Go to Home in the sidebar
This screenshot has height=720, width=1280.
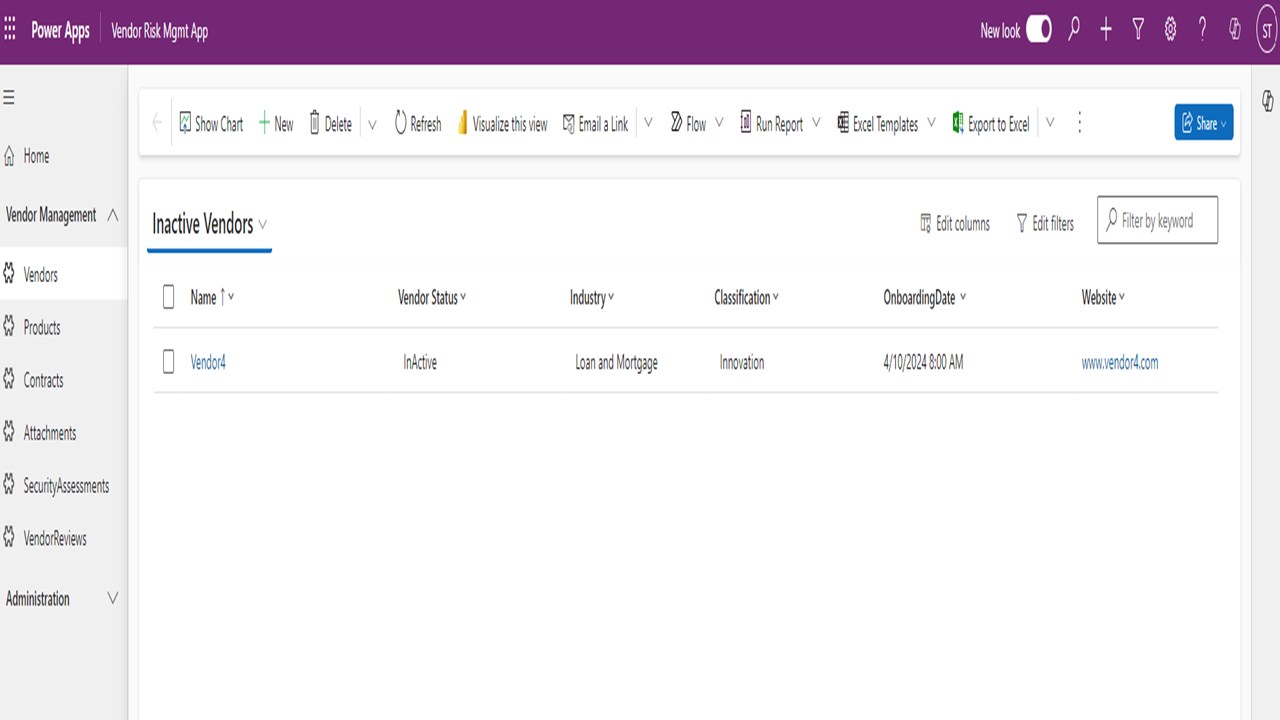click(64, 156)
